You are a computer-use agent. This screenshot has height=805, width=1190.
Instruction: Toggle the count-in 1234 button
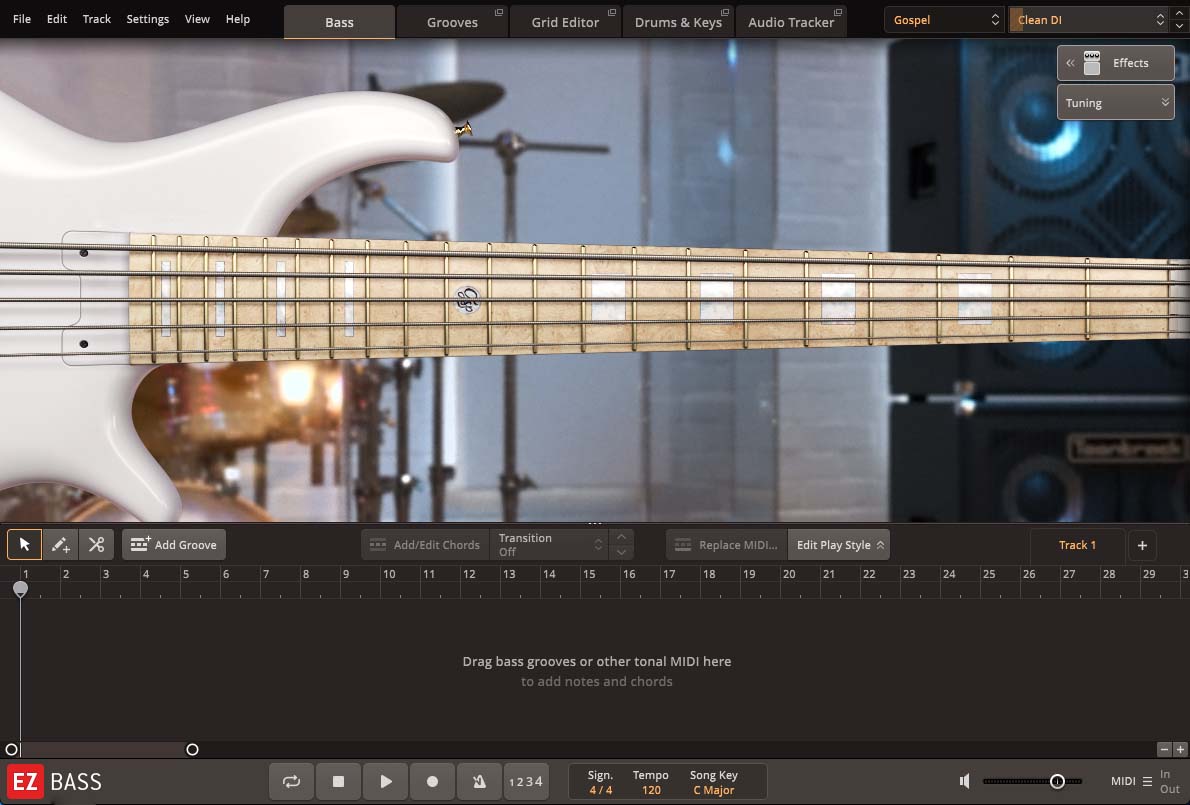(x=526, y=781)
